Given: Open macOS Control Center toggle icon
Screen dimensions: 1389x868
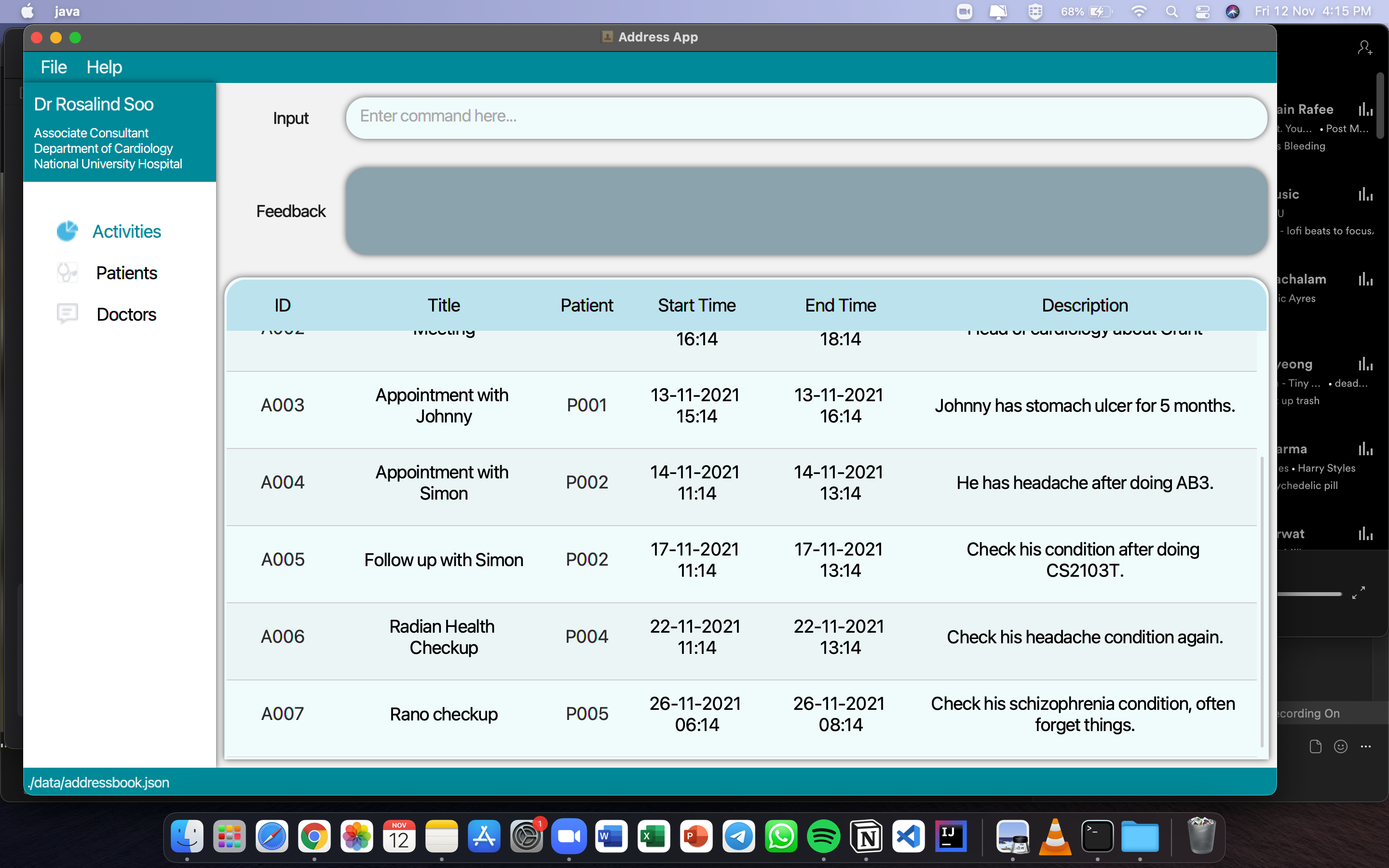Looking at the screenshot, I should tap(1202, 12).
